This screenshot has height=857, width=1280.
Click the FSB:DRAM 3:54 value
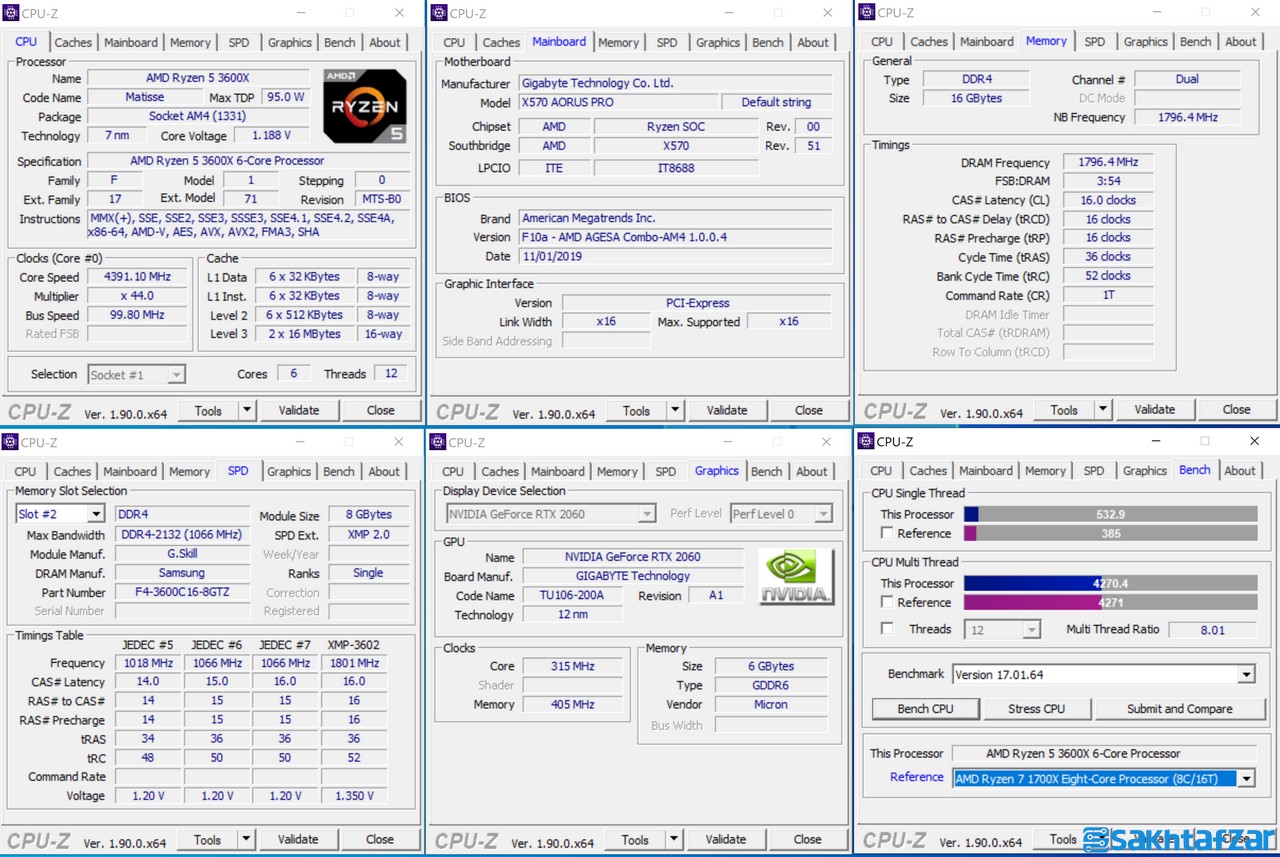coord(1107,181)
